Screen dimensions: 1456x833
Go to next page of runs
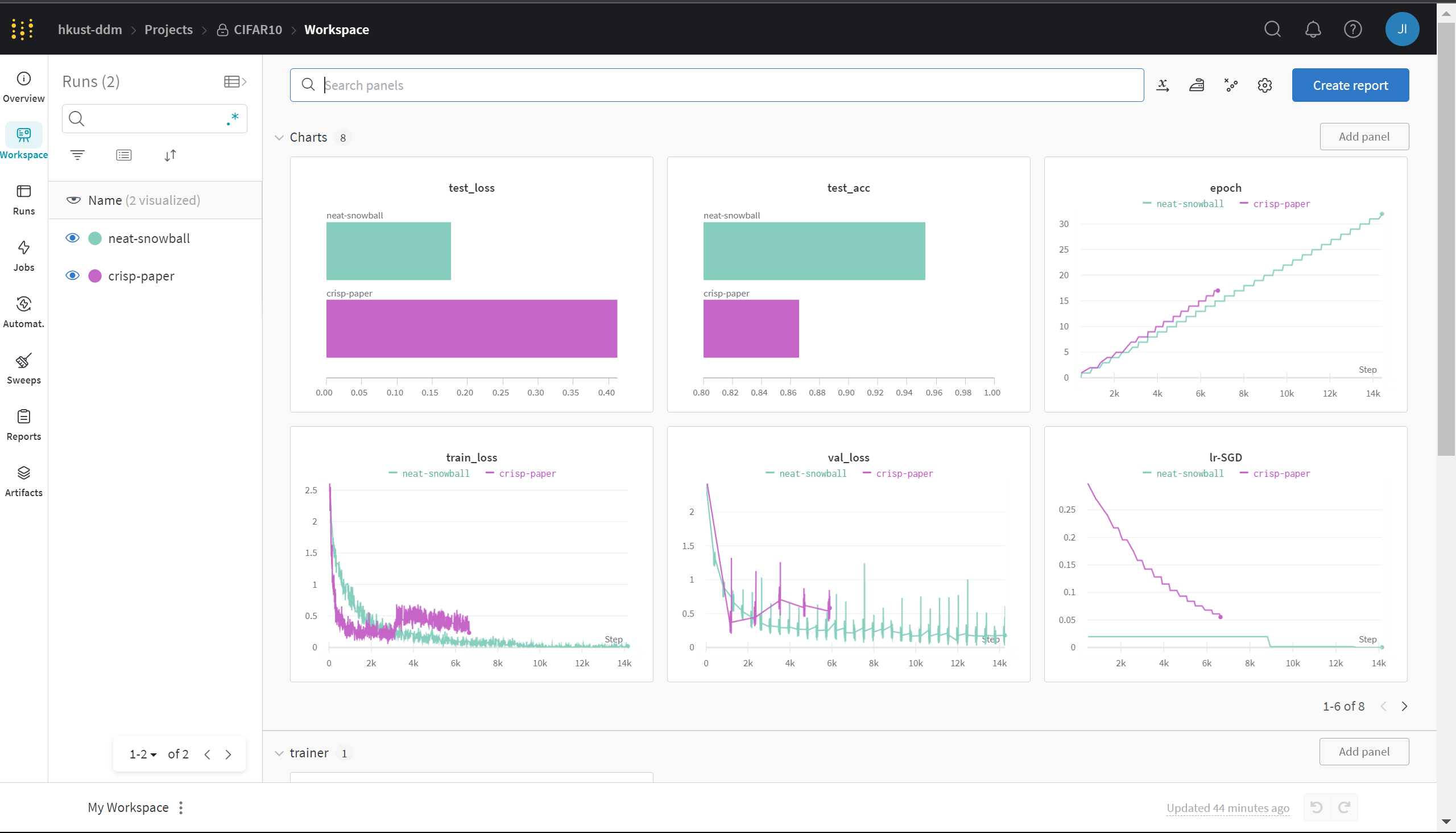pos(228,754)
